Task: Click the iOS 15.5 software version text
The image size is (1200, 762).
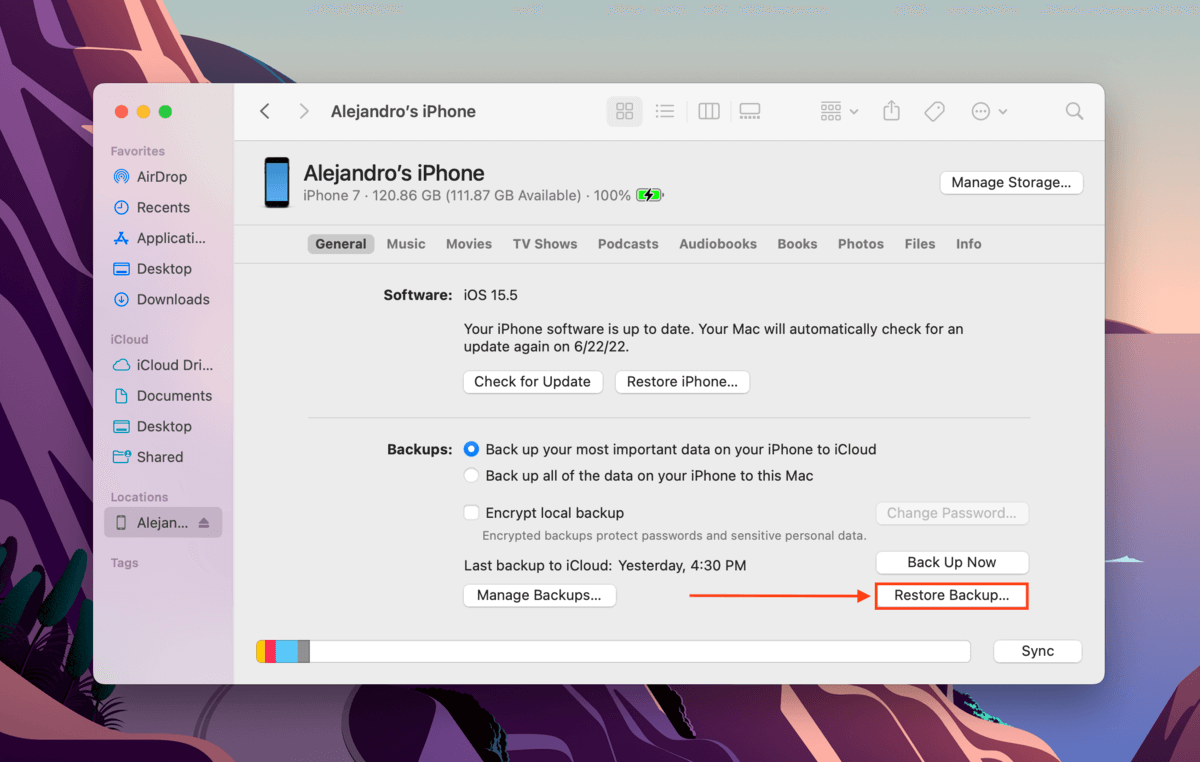Action: 491,296
